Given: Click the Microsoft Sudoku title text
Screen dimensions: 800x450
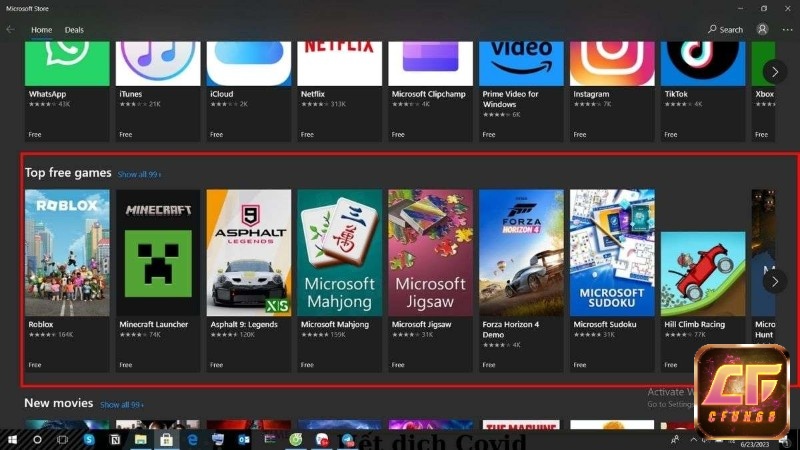Looking at the screenshot, I should [605, 324].
